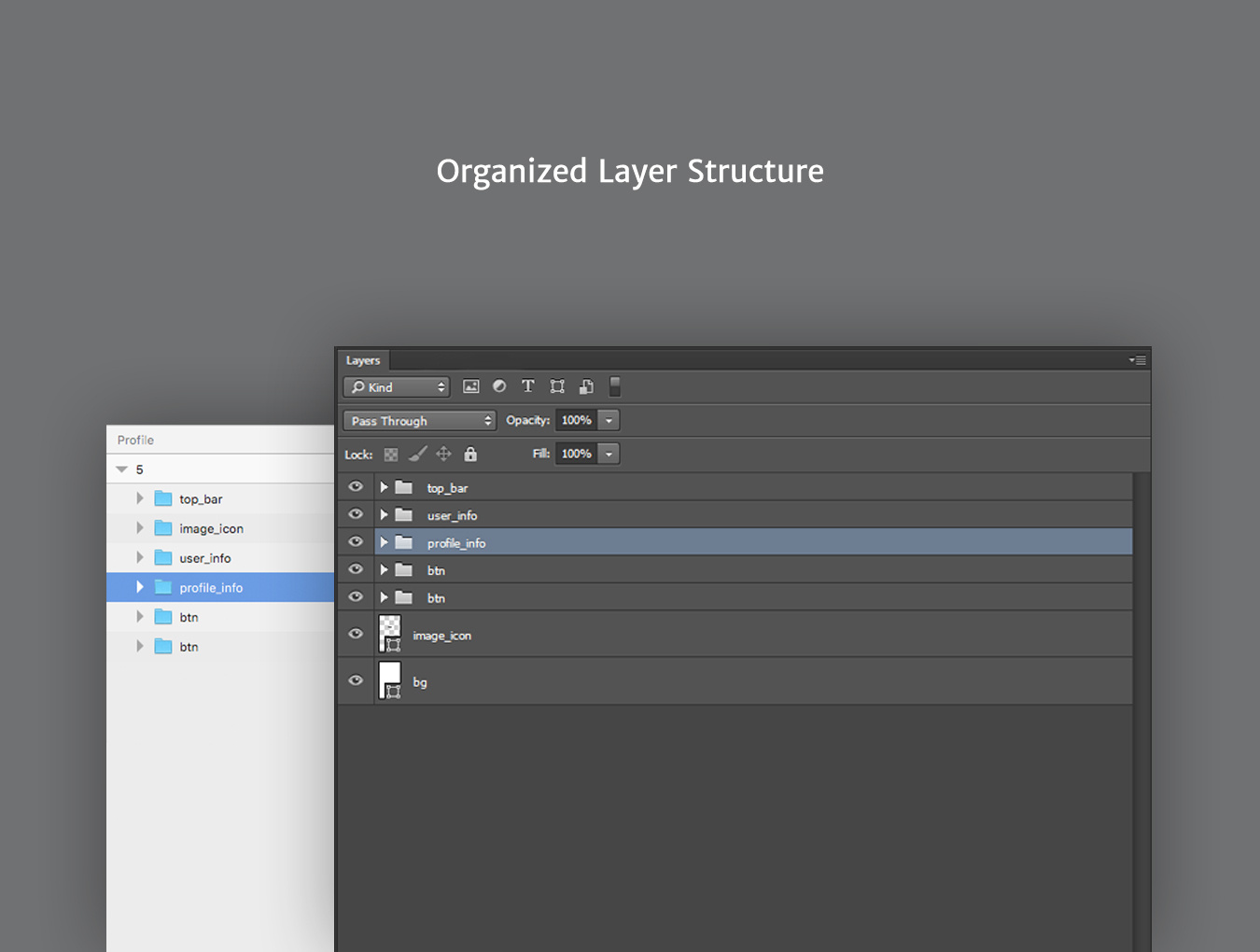Select image_icon folder in Profile tree
This screenshot has height=952, width=1260.
[211, 529]
